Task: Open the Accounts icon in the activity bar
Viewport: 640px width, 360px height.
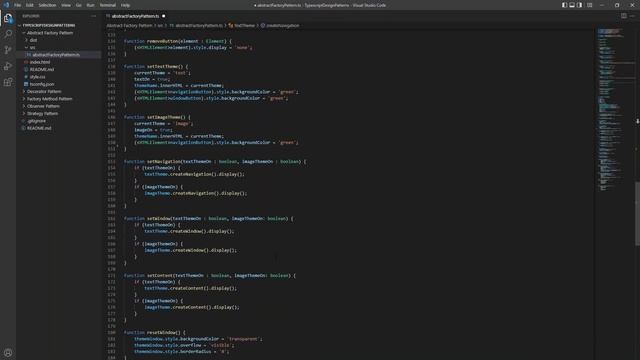Action: (x=8, y=353)
